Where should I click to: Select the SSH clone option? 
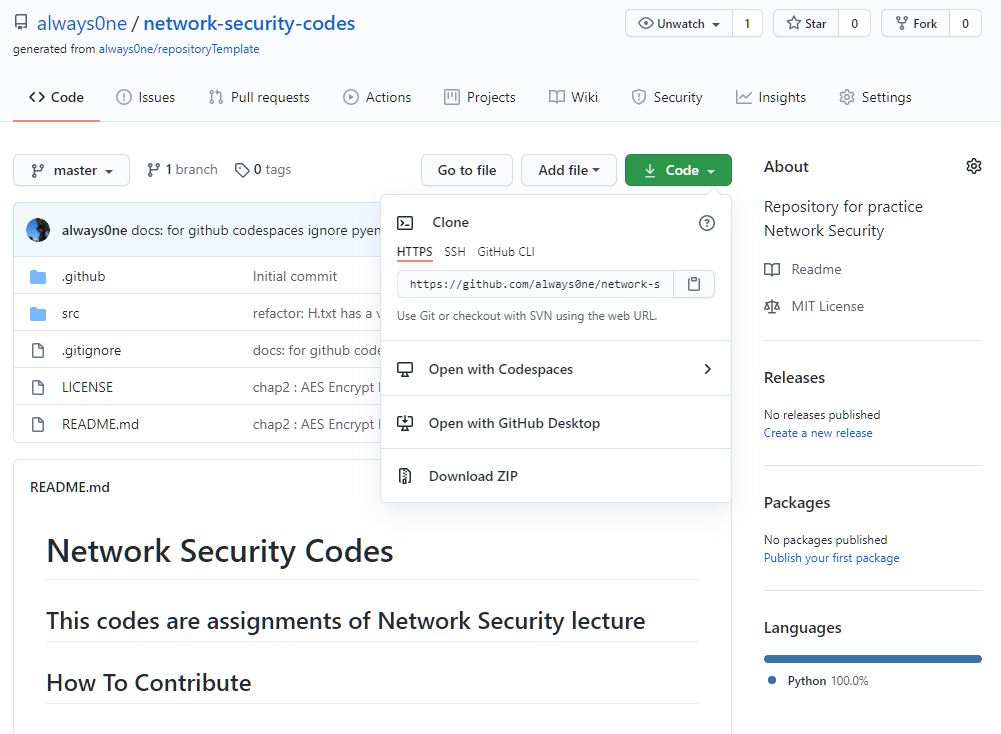(455, 252)
